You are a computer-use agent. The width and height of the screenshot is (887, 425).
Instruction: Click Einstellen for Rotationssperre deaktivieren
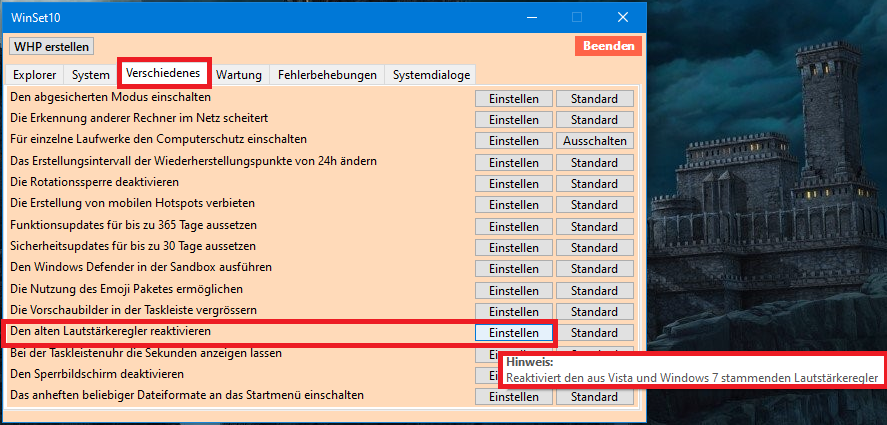tap(514, 183)
